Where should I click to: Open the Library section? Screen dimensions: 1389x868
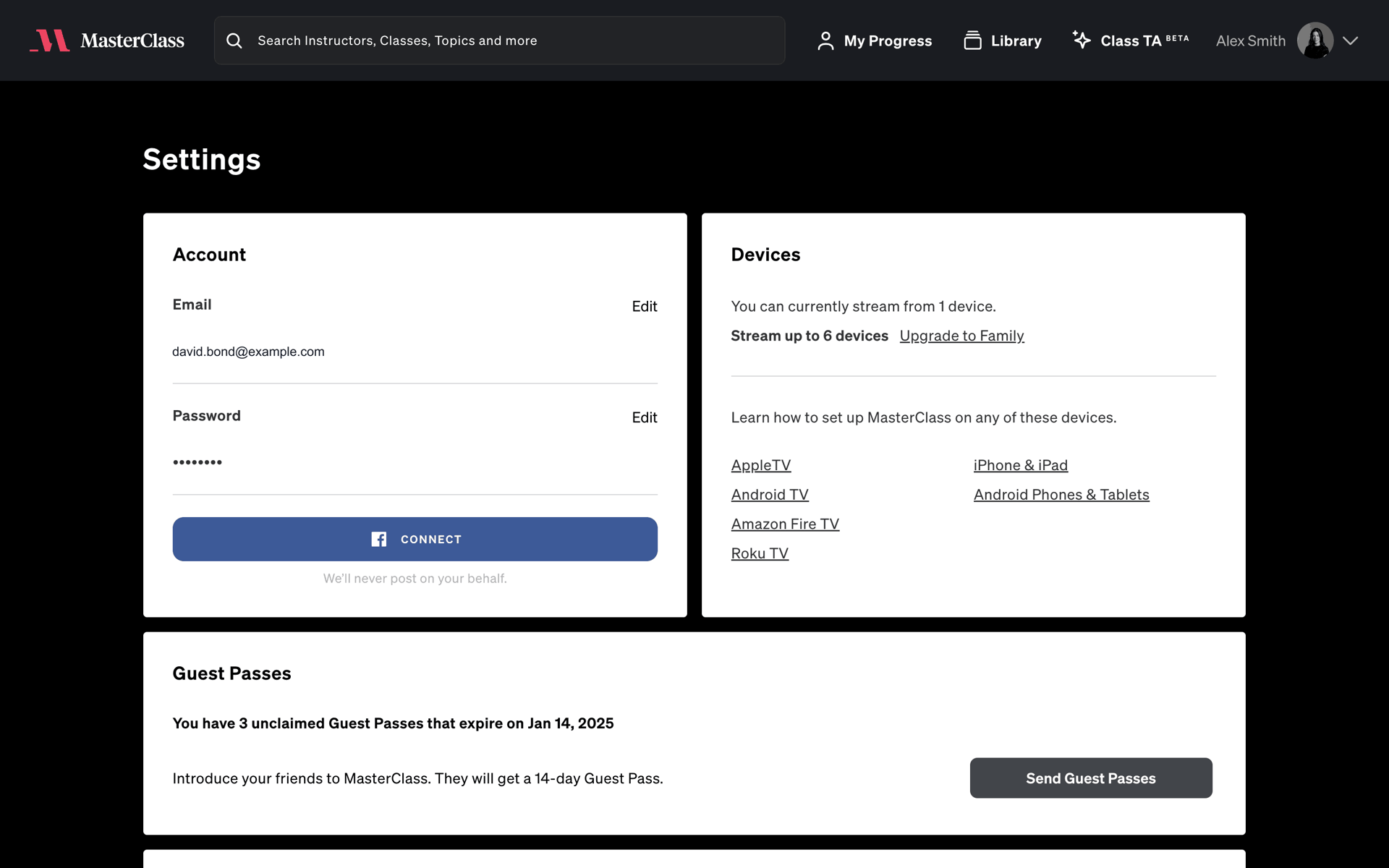[x=1003, y=41]
